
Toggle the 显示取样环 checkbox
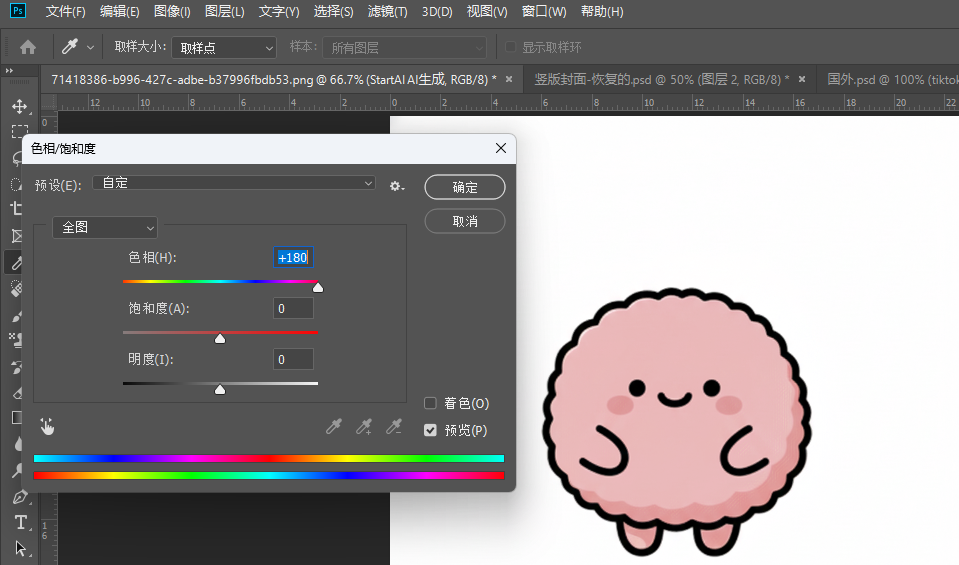[x=511, y=47]
